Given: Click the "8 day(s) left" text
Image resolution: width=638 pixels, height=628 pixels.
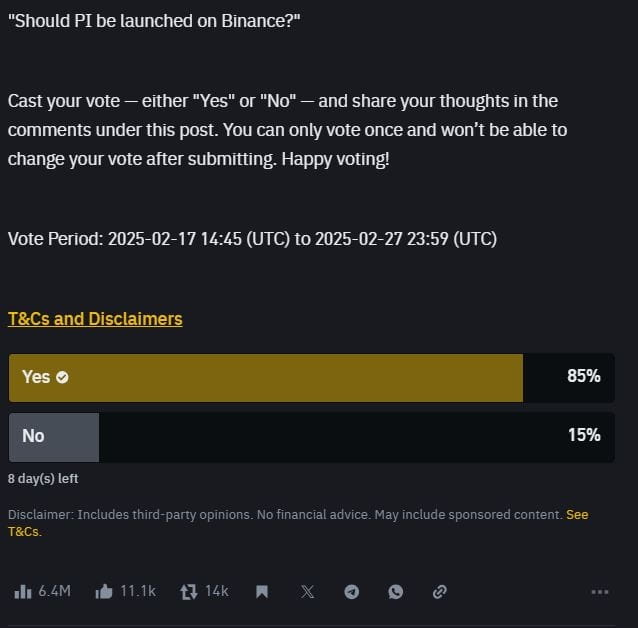Looking at the screenshot, I should coord(43,479).
